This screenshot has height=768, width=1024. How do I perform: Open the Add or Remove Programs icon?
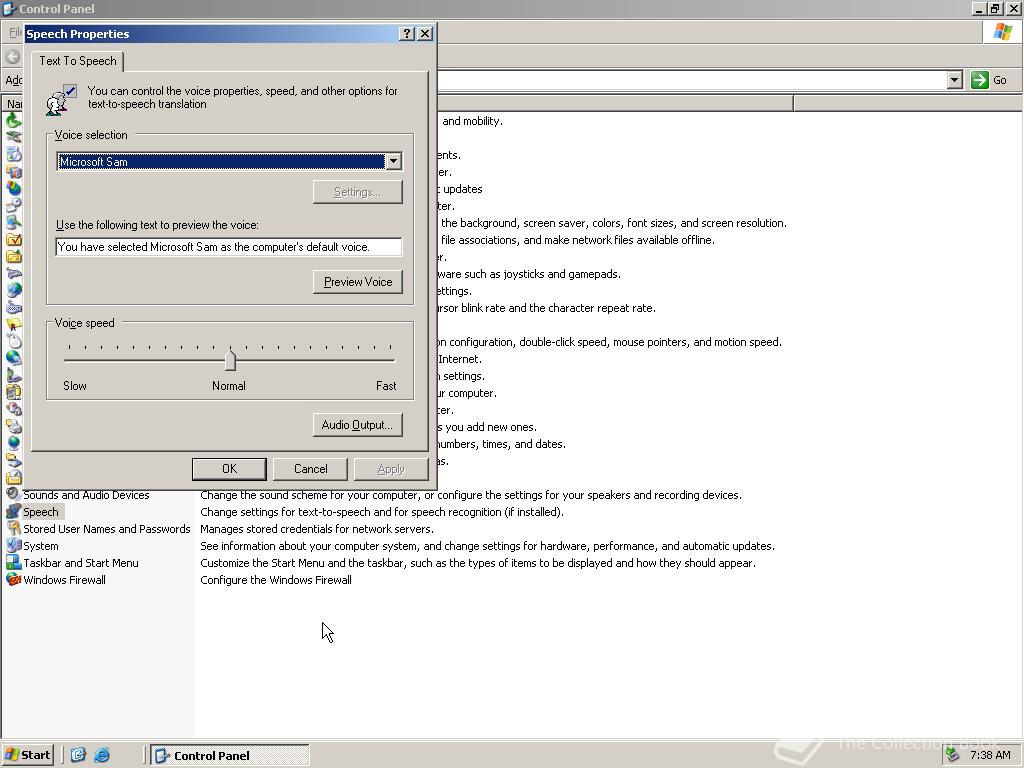pyautogui.click(x=13, y=155)
